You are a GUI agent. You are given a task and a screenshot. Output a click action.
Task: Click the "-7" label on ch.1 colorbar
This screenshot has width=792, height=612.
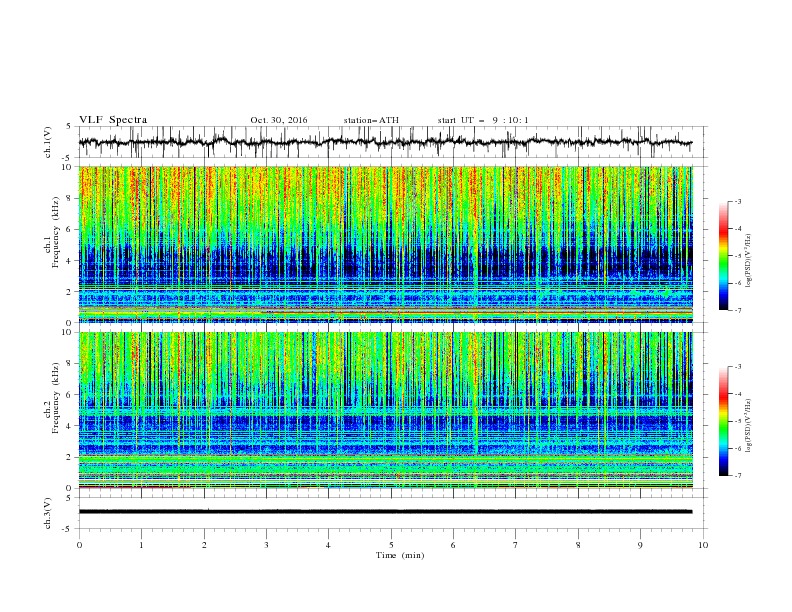(738, 310)
